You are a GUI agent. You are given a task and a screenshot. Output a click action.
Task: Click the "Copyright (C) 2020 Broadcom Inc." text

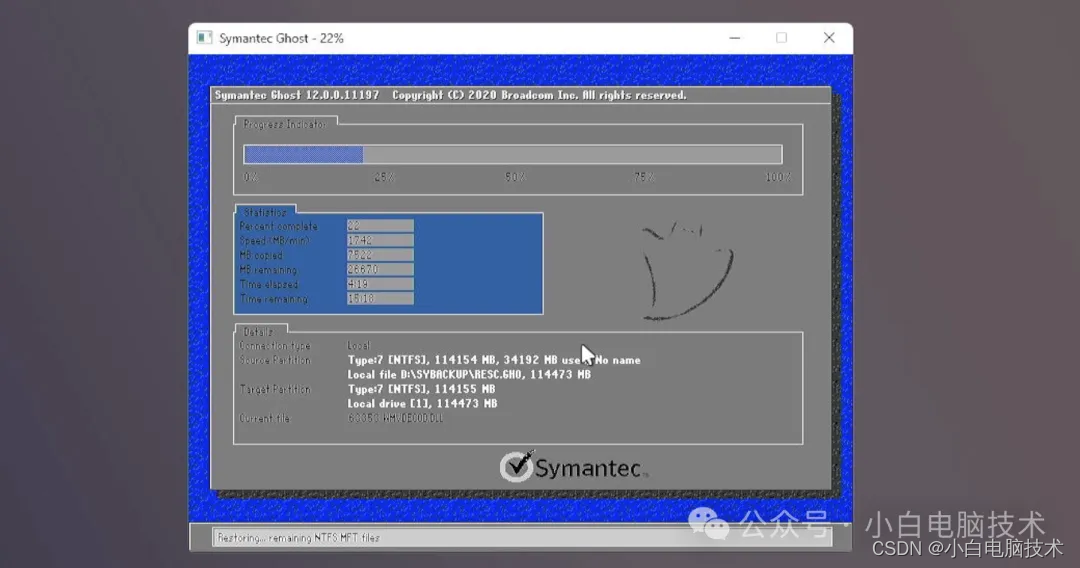point(486,95)
